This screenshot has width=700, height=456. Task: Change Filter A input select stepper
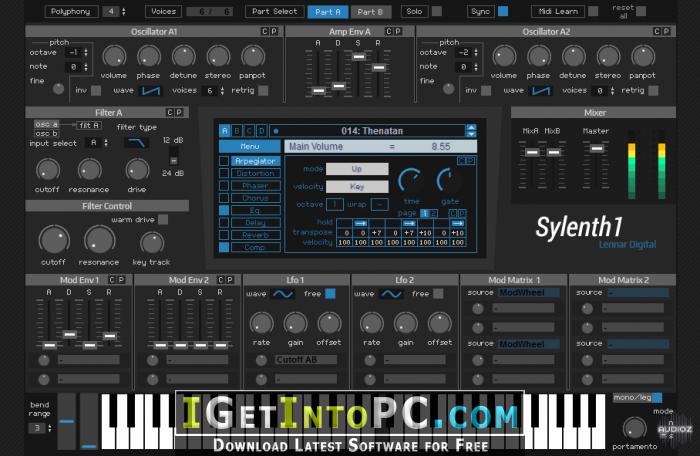pos(106,143)
